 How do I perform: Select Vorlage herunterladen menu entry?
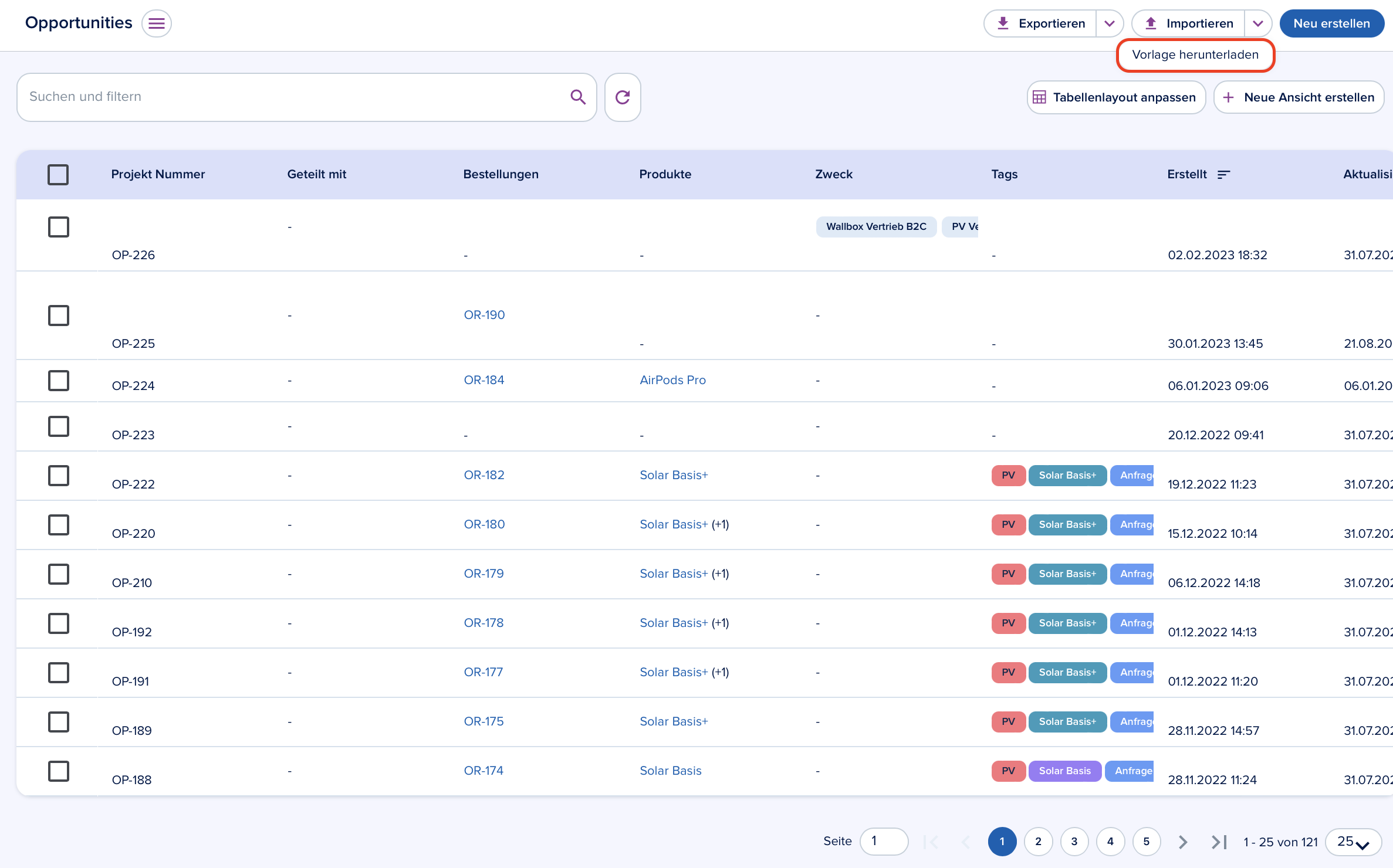click(x=1195, y=55)
